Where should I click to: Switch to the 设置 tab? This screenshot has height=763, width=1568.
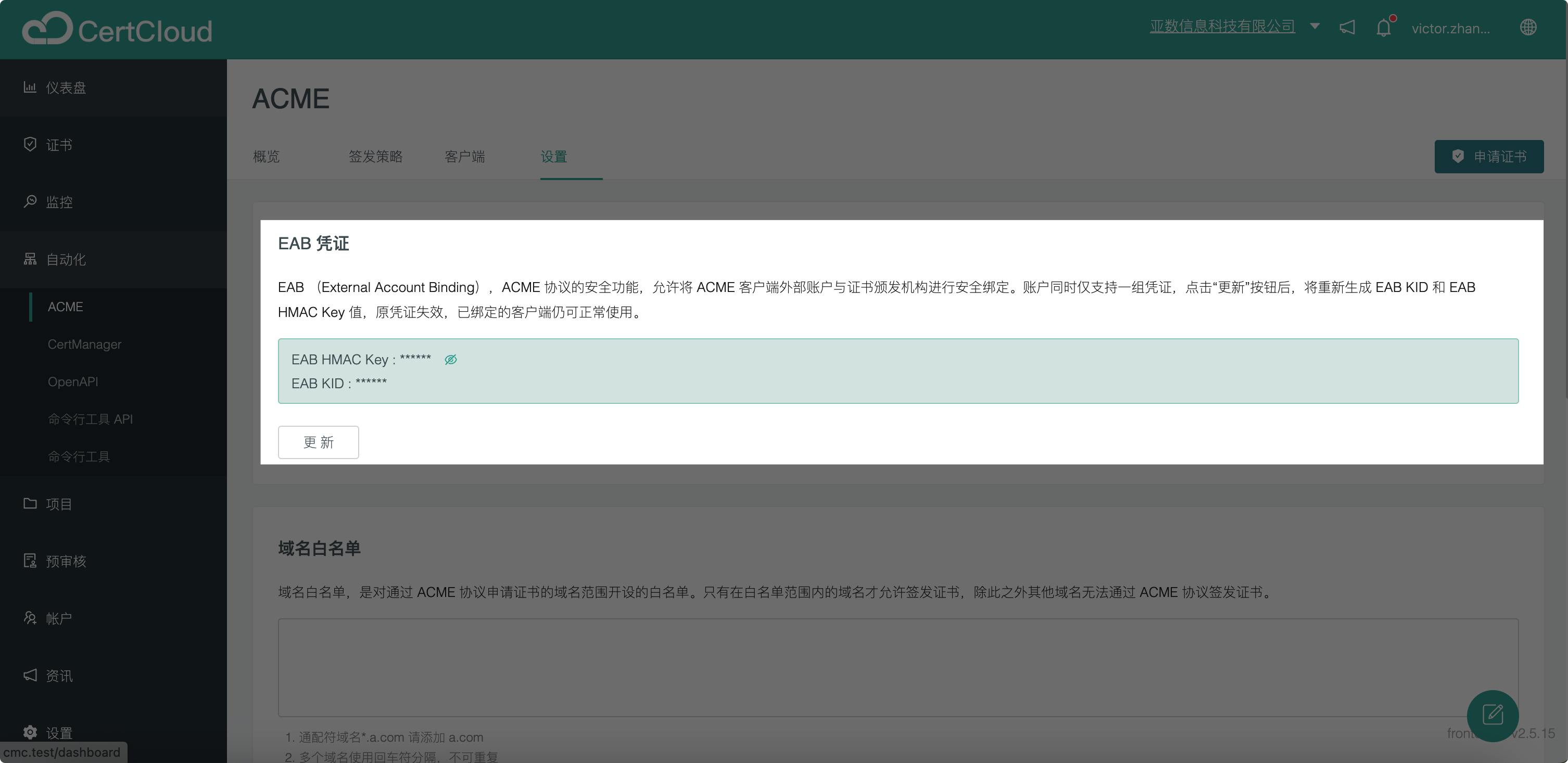553,156
